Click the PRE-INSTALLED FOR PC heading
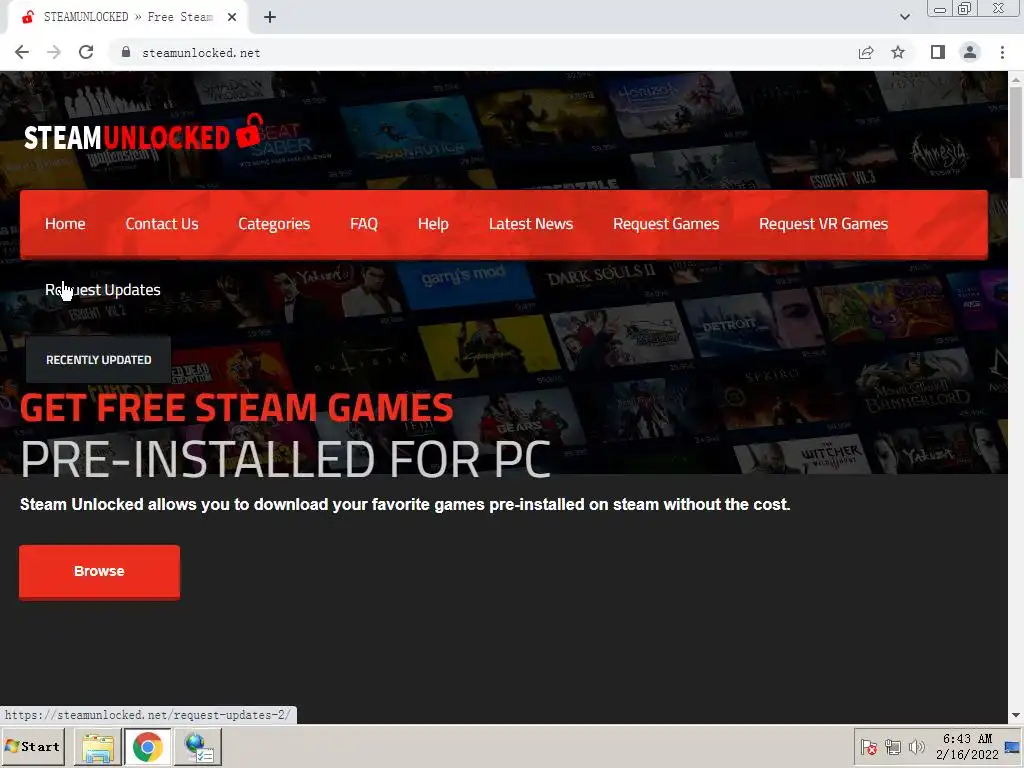The height and width of the screenshot is (768, 1024). tap(285, 460)
